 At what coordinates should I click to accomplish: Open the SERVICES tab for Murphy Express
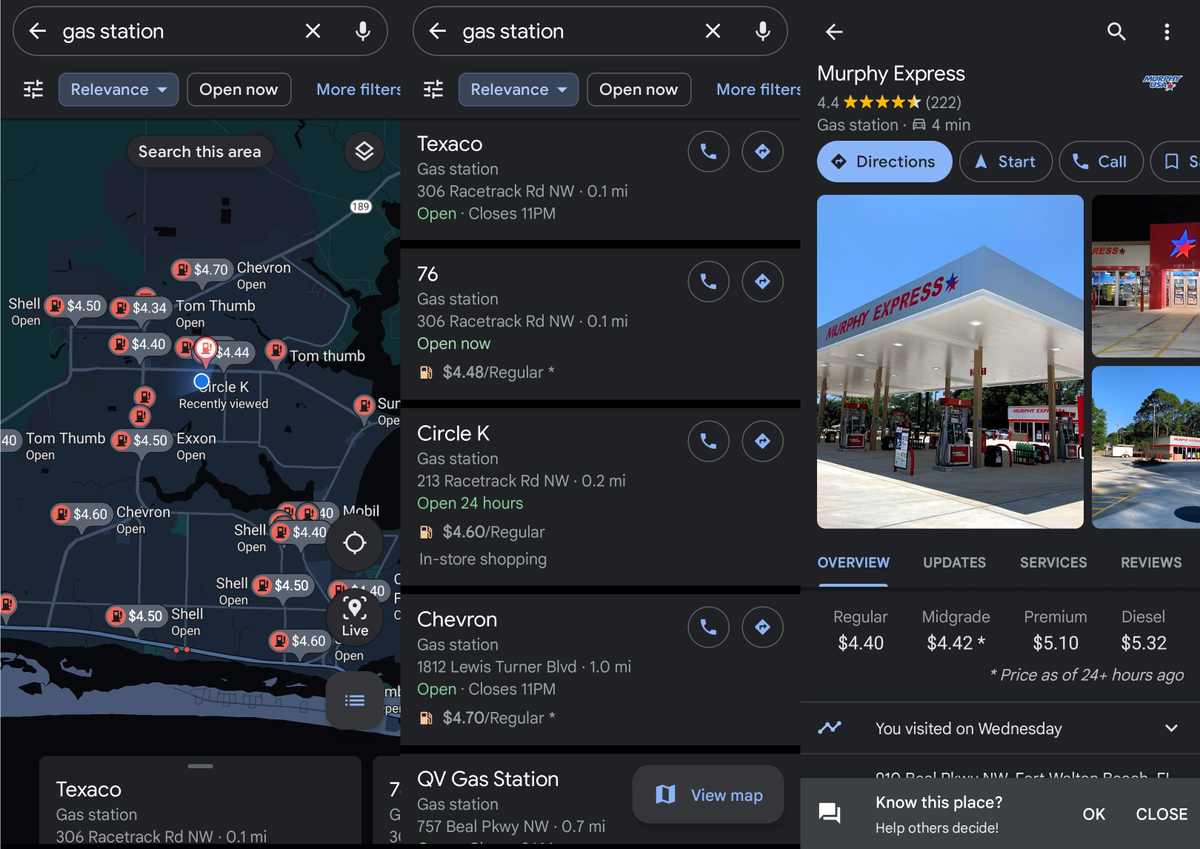click(x=1053, y=562)
